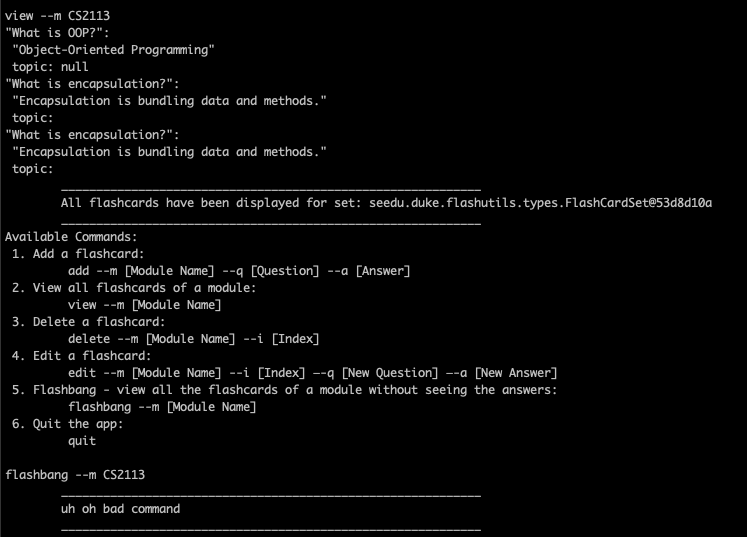Click the '6. Quit the app:' line
This screenshot has width=747, height=537.
coord(67,424)
